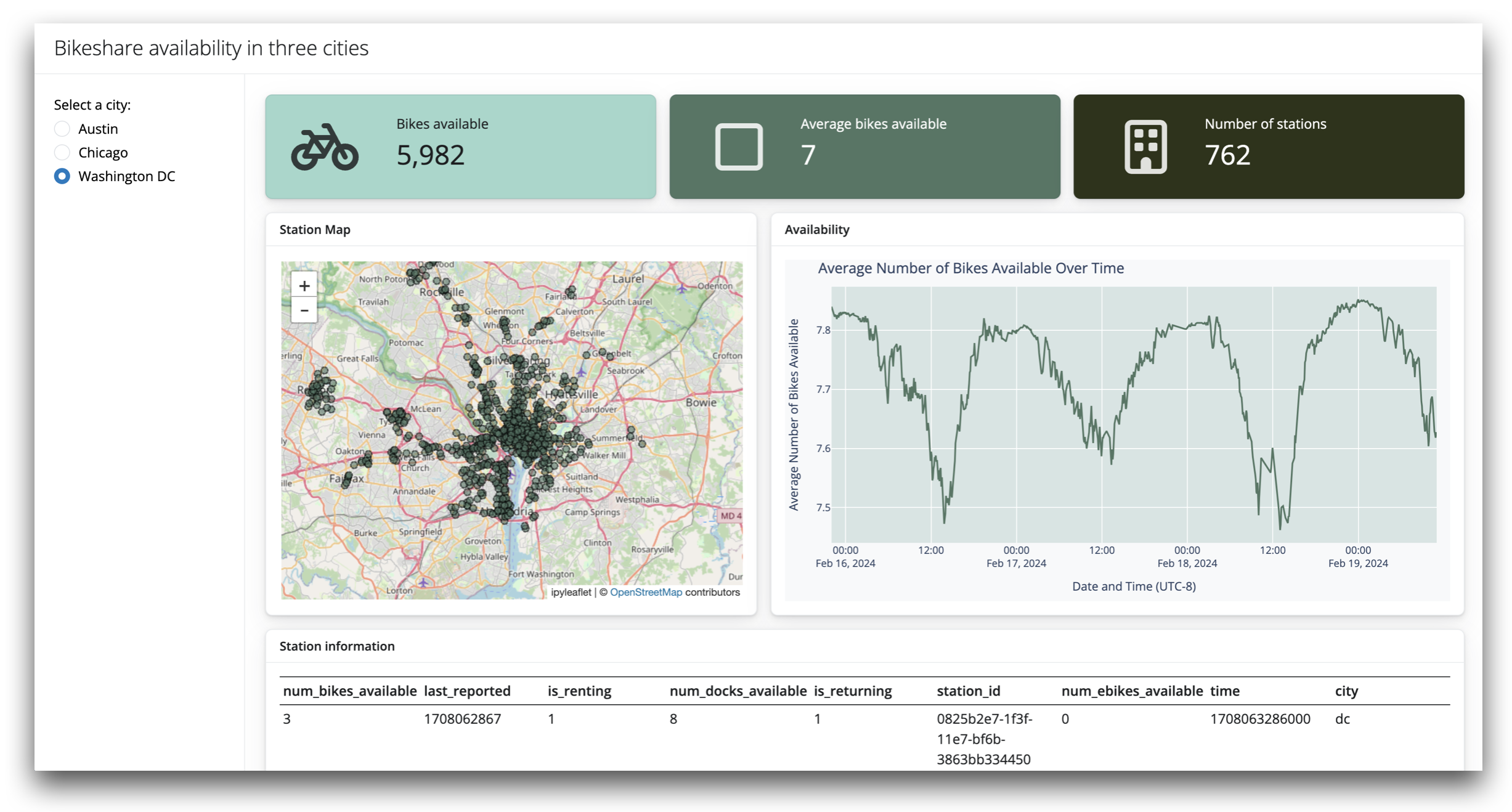
Task: Click the city column header in table
Action: [x=1346, y=691]
